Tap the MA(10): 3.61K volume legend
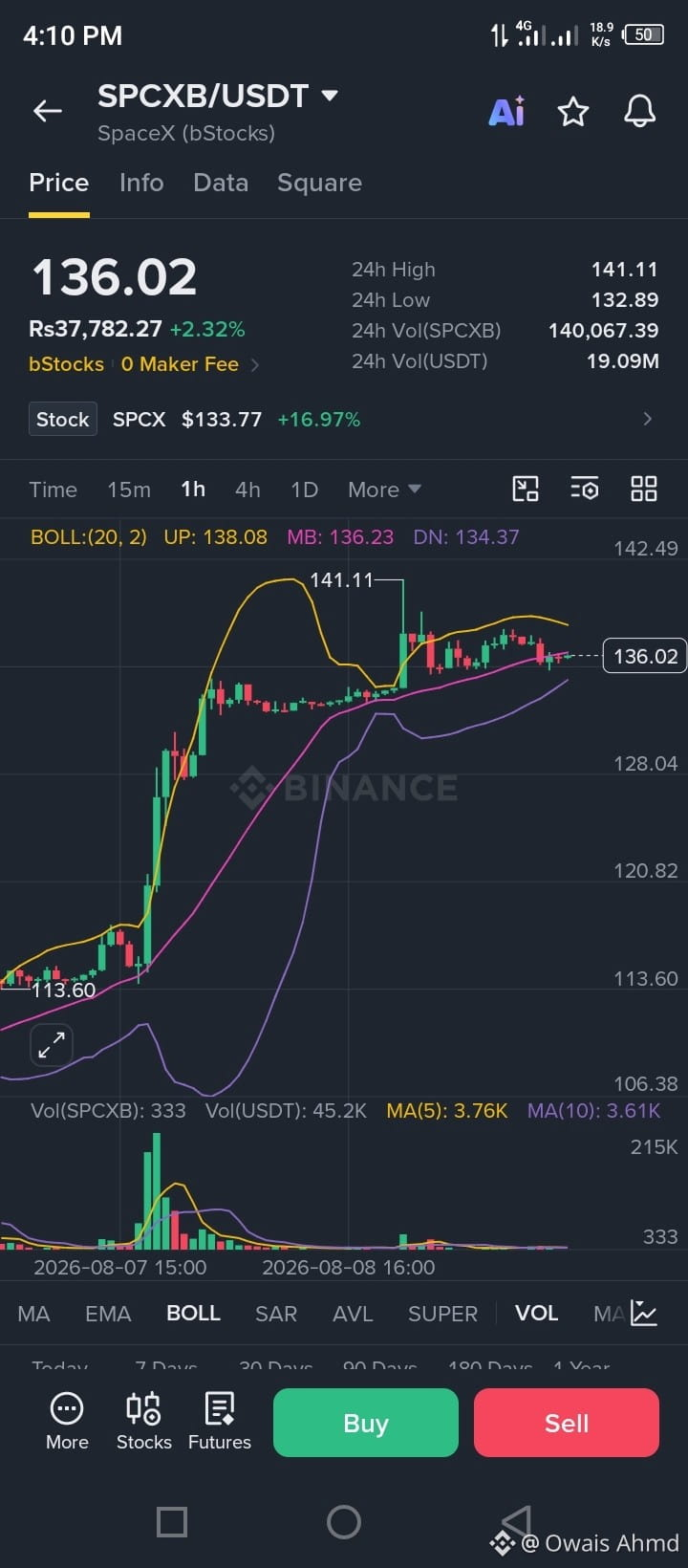The height and width of the screenshot is (1568, 688). [x=594, y=1111]
